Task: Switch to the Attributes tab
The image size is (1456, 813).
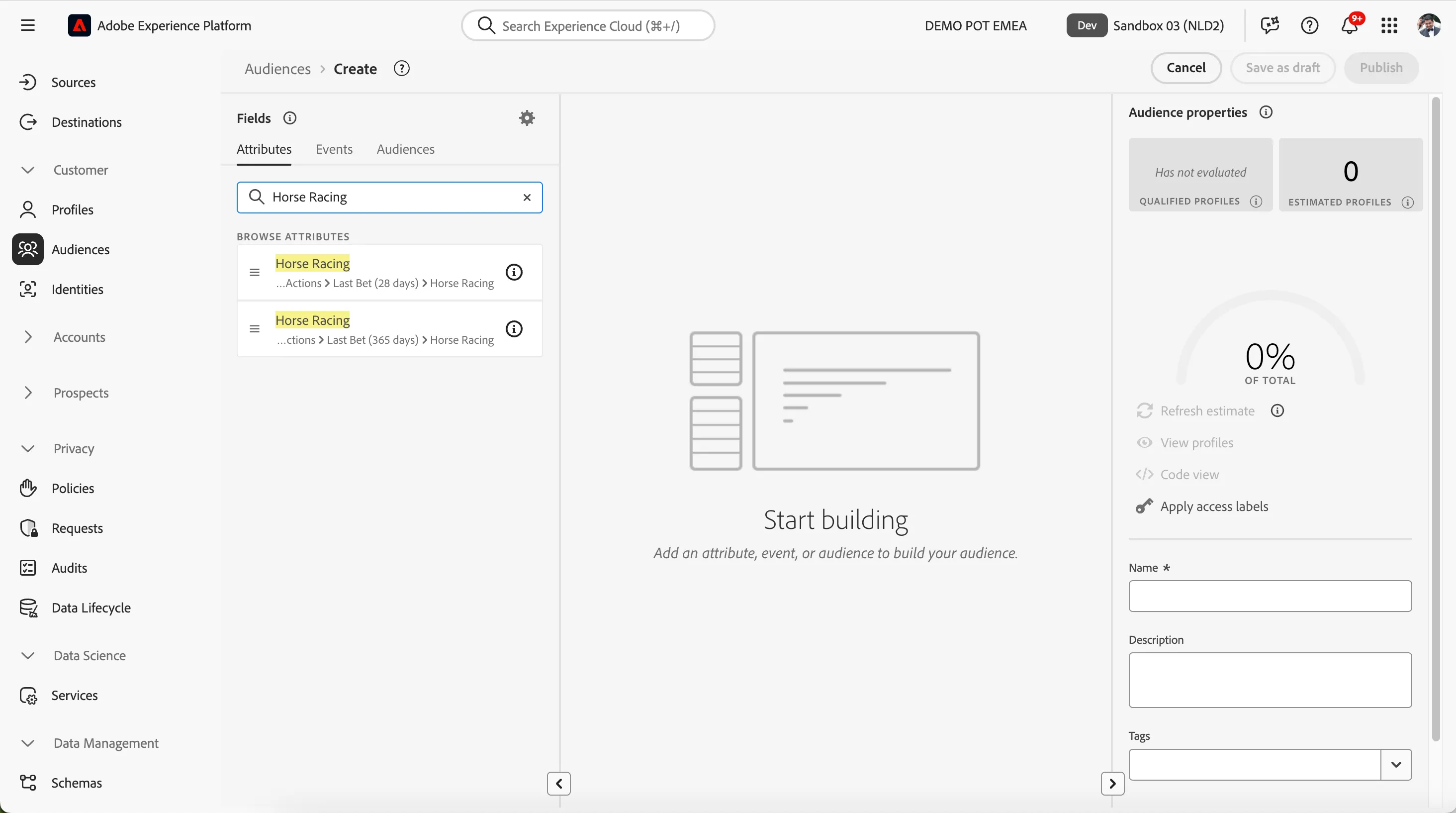Action: tap(264, 149)
